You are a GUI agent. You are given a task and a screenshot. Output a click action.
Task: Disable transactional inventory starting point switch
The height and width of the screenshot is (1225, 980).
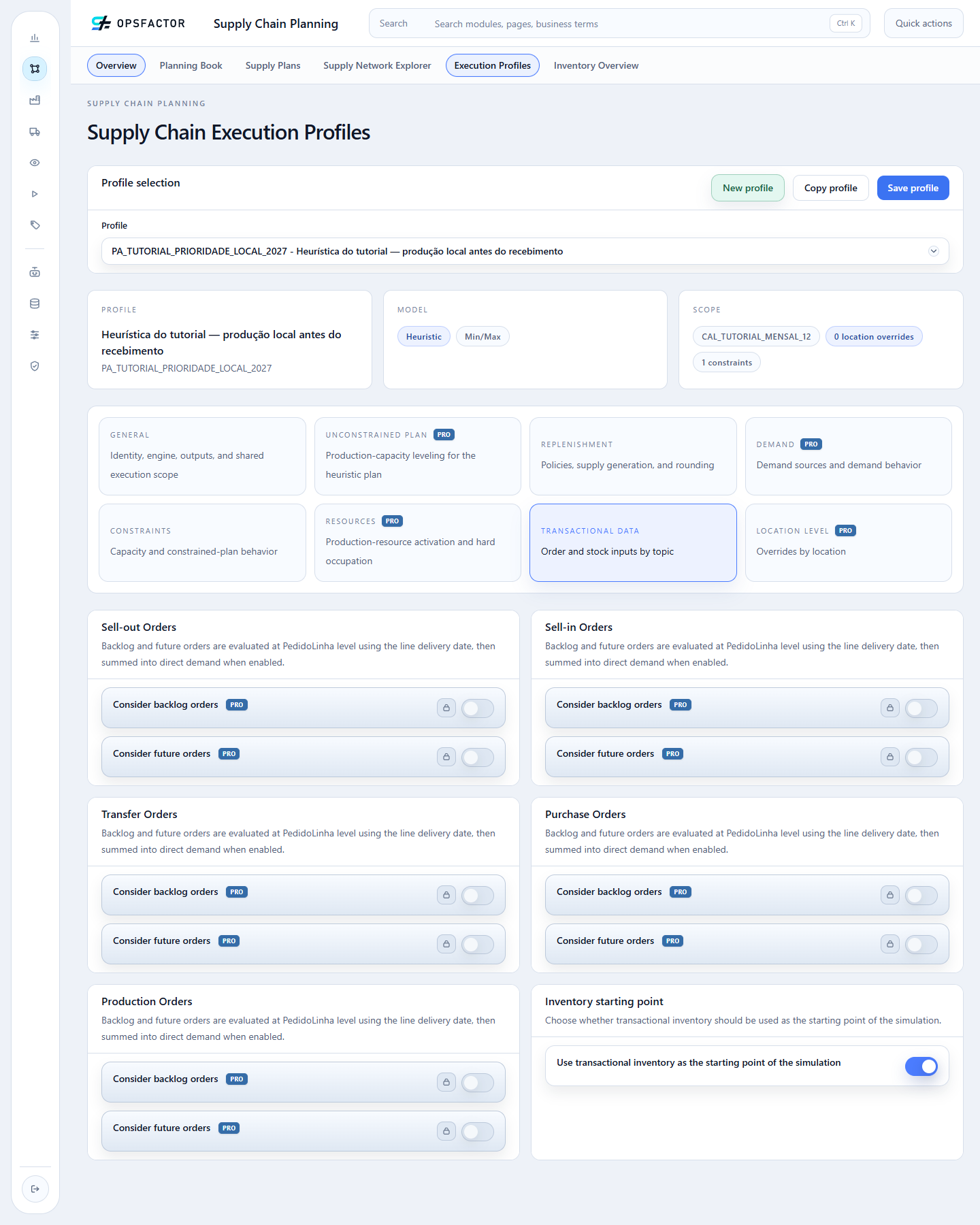coord(921,1066)
